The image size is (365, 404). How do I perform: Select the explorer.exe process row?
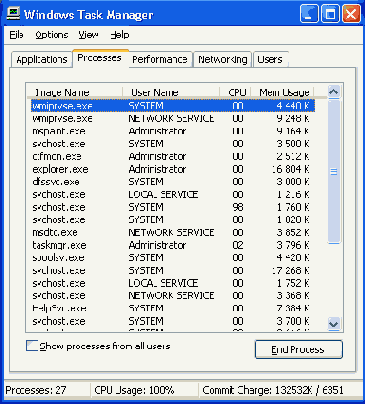click(x=171, y=169)
